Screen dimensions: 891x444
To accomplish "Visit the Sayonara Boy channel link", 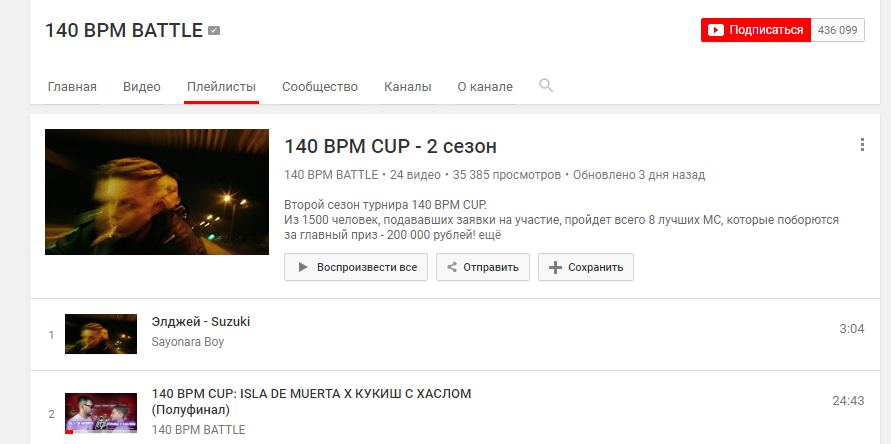I will click(188, 342).
